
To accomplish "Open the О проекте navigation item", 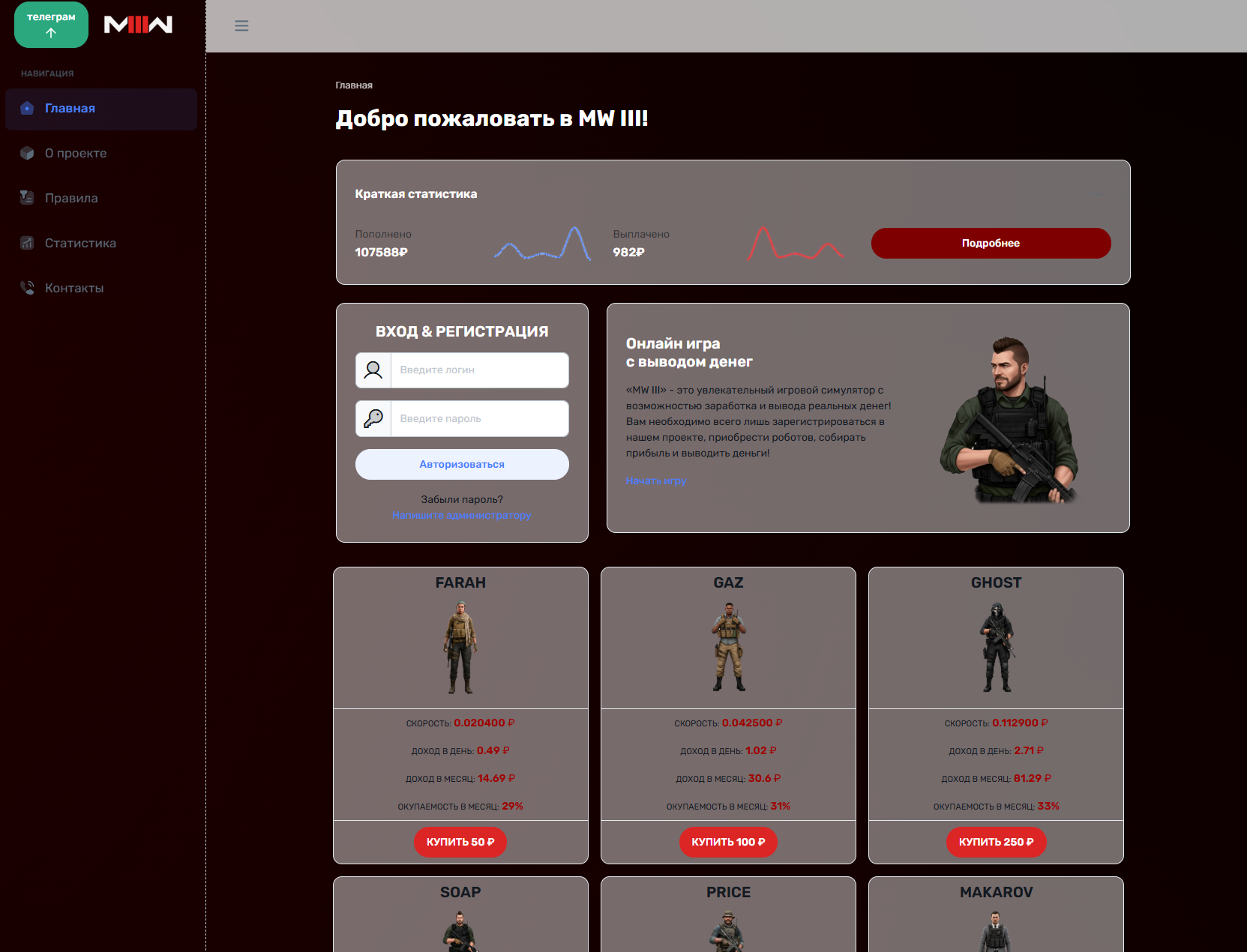I will [101, 154].
